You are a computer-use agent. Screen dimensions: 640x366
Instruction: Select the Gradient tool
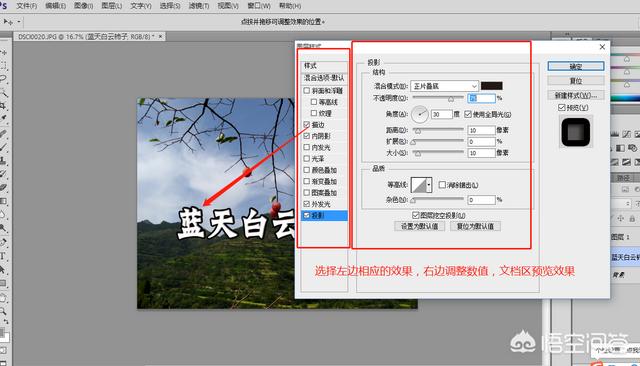[3, 201]
